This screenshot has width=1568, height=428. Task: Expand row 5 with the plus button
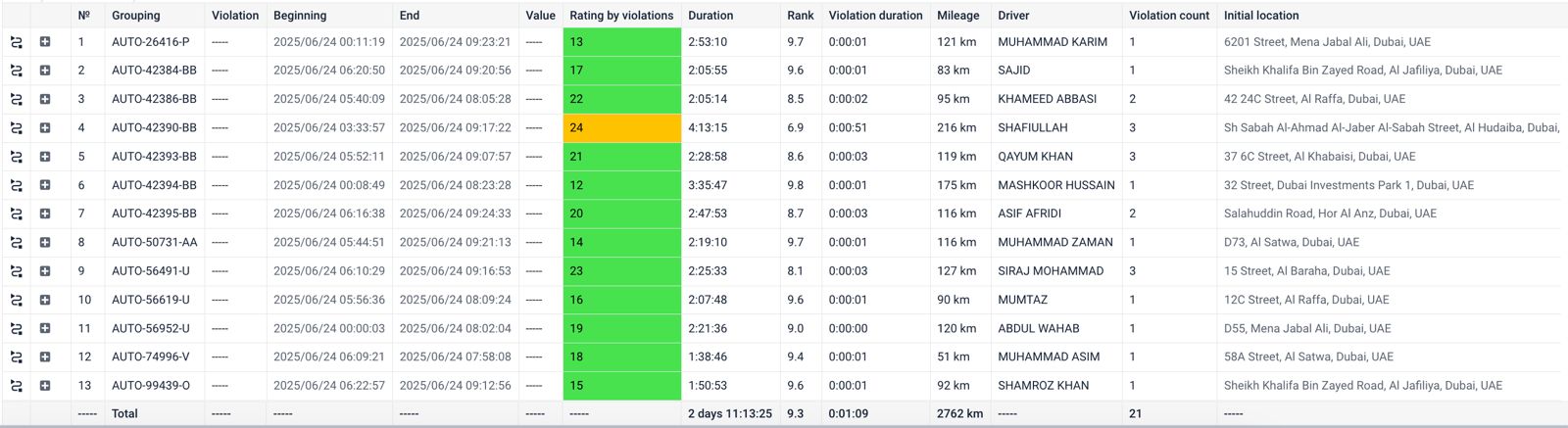45,157
